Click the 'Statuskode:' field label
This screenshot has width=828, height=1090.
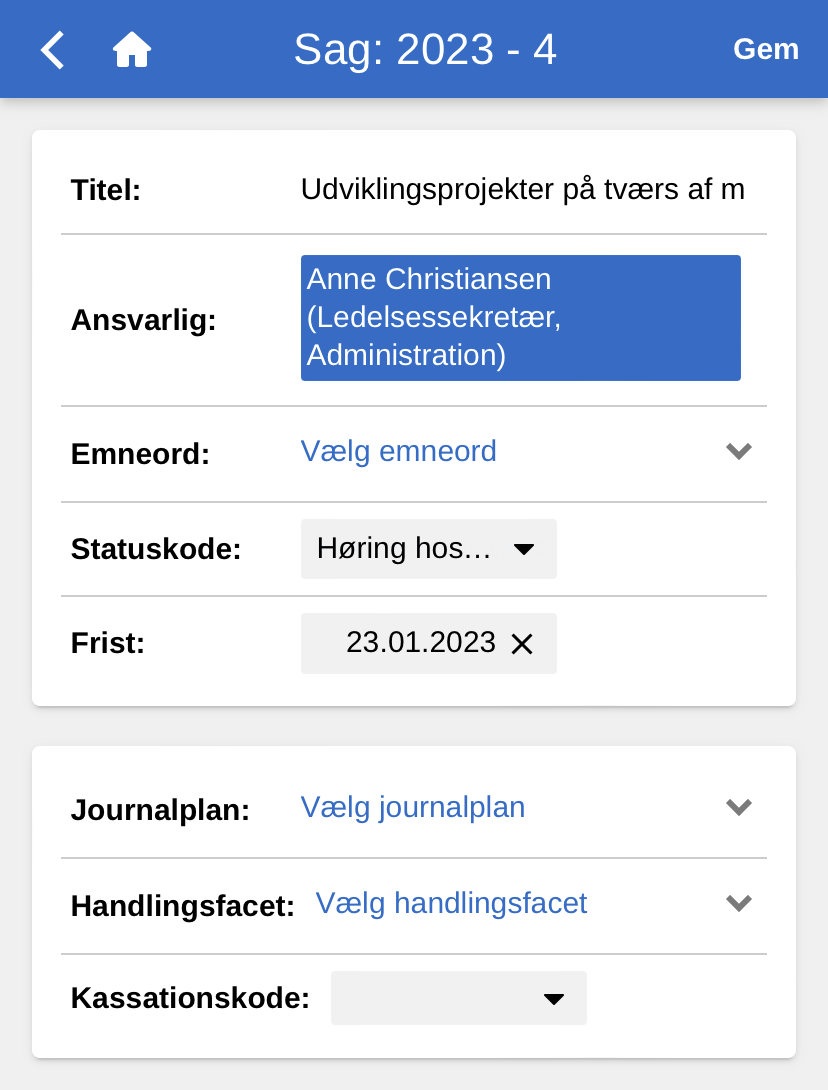tap(156, 549)
